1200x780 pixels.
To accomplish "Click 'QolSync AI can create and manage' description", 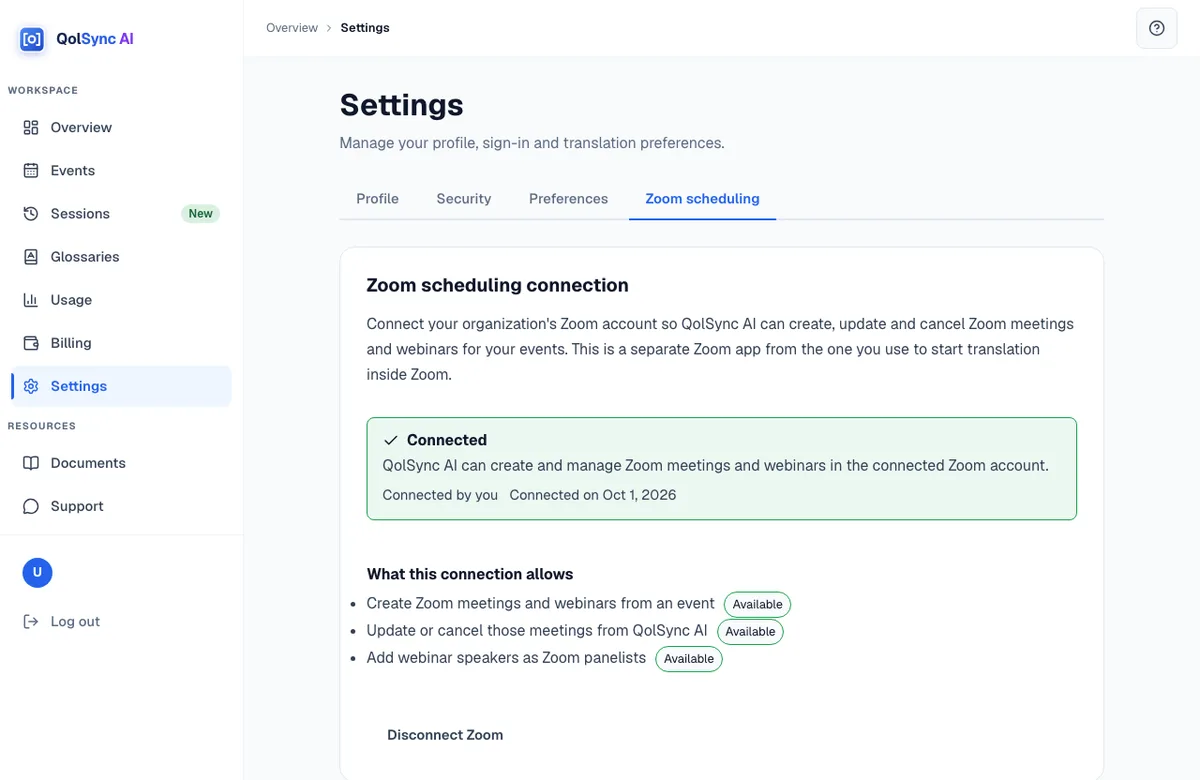I will click(716, 465).
